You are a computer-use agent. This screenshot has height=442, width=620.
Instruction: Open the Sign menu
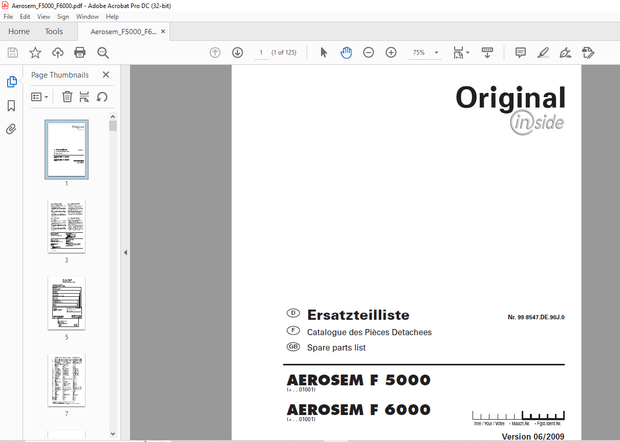click(63, 17)
